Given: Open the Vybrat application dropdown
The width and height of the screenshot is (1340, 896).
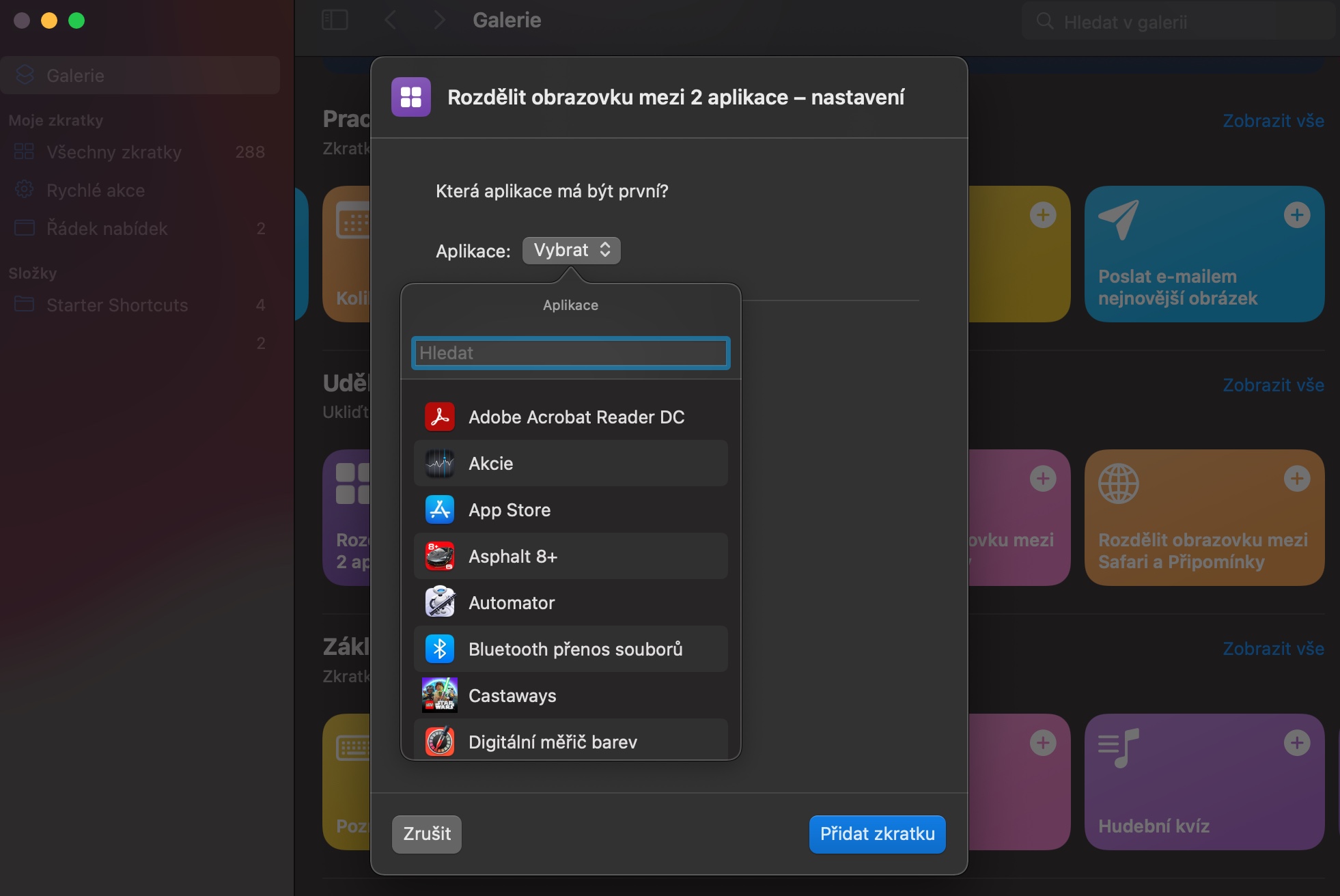Looking at the screenshot, I should tap(571, 251).
